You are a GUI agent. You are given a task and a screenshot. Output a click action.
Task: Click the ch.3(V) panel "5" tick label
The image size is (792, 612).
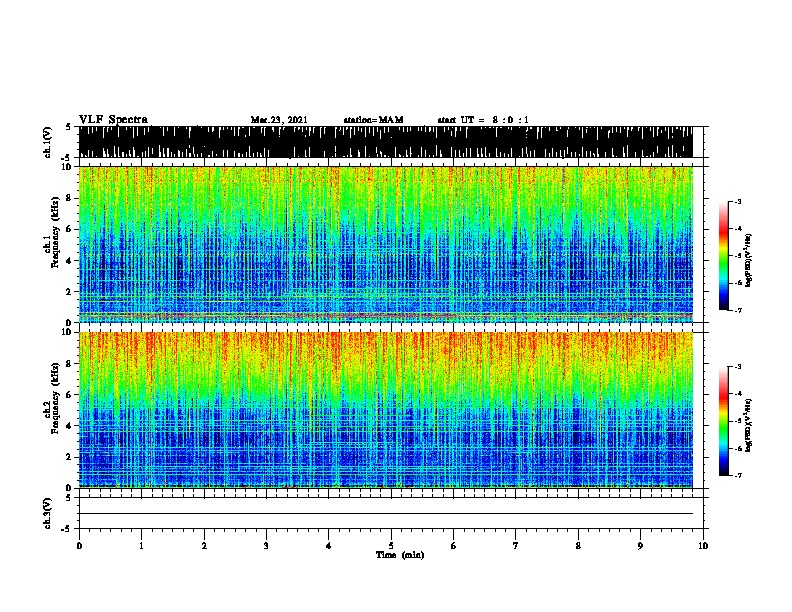[68, 498]
